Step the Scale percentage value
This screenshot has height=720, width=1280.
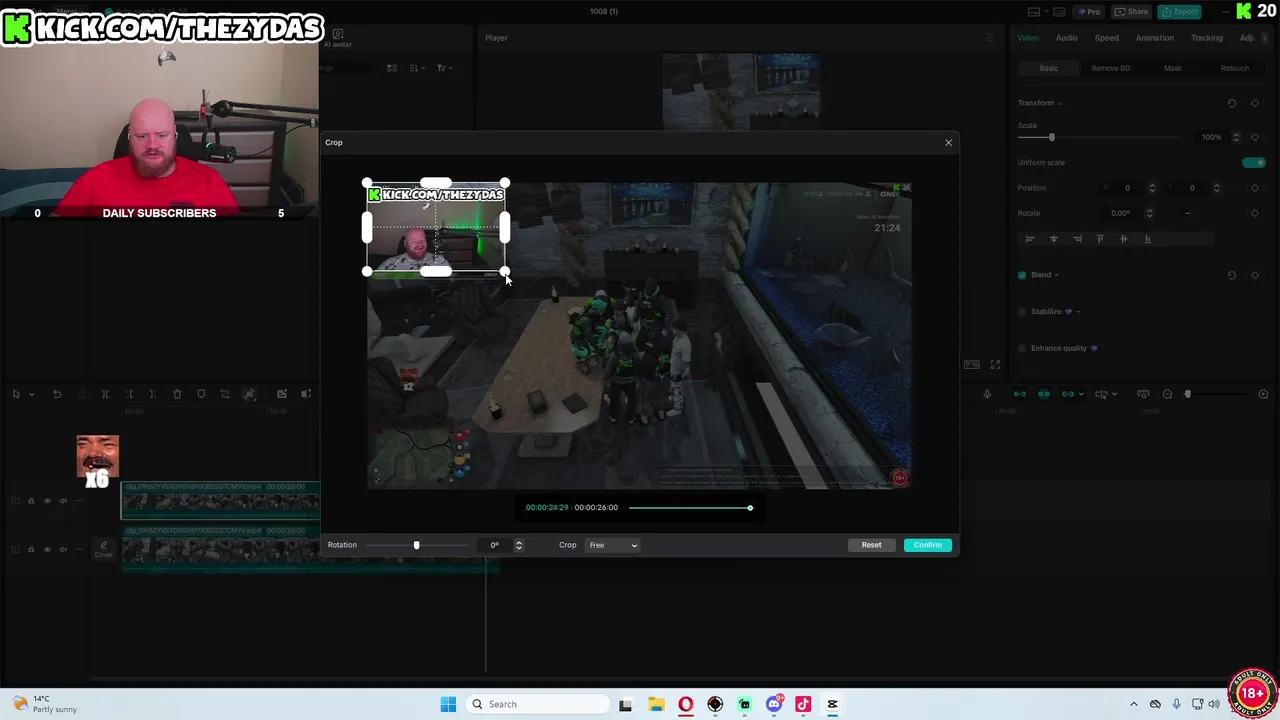pos(1236,137)
